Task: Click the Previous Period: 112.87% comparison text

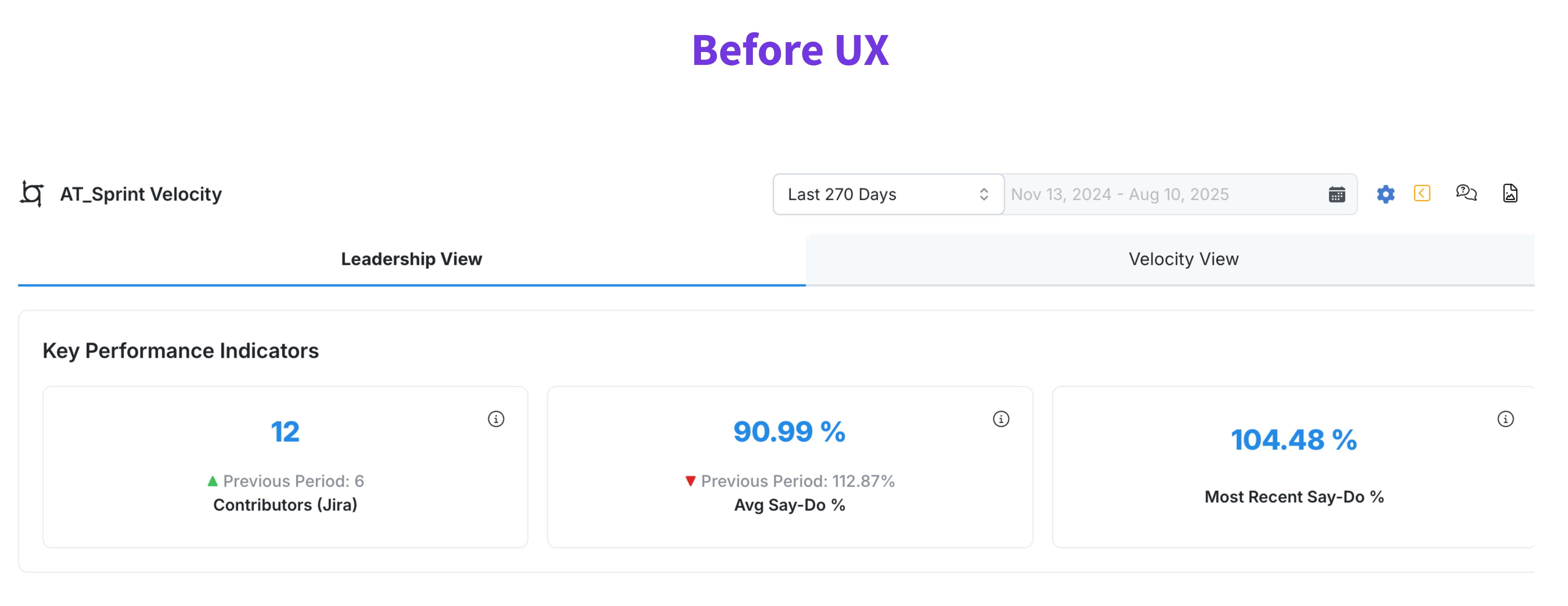Action: pyautogui.click(x=797, y=481)
